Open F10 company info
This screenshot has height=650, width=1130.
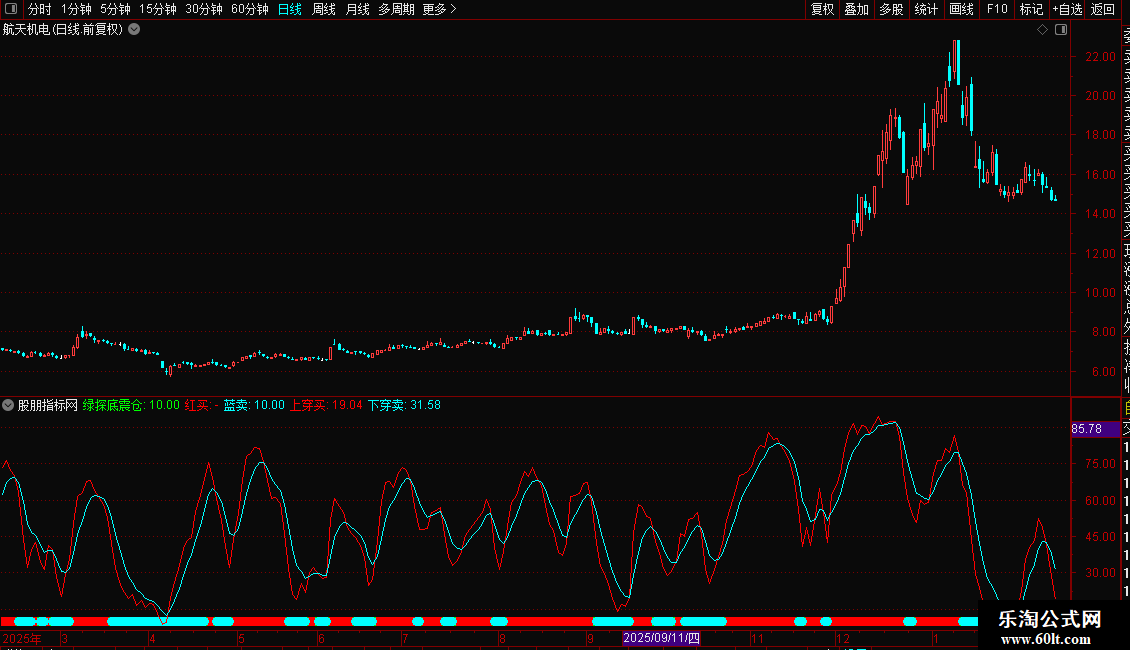click(997, 9)
